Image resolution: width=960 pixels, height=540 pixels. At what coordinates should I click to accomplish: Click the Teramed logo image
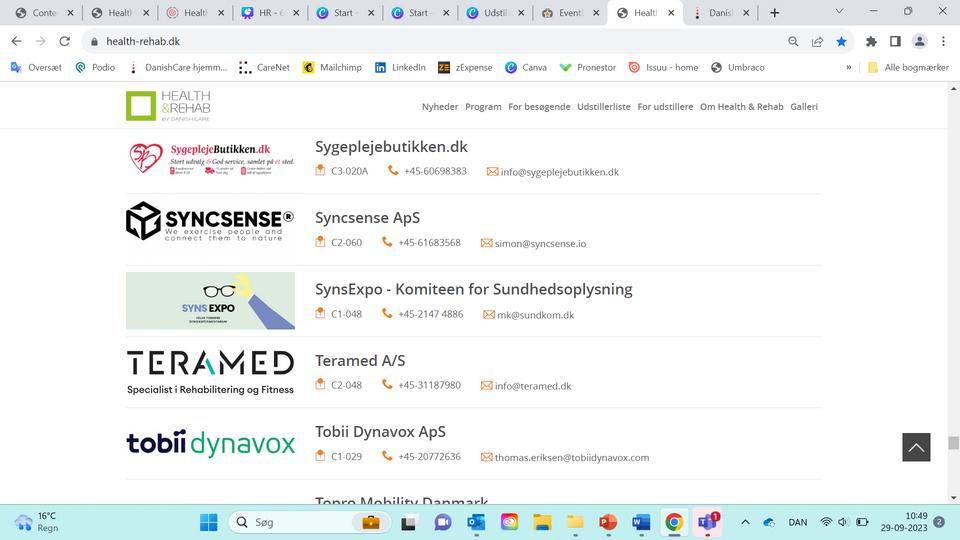(210, 372)
